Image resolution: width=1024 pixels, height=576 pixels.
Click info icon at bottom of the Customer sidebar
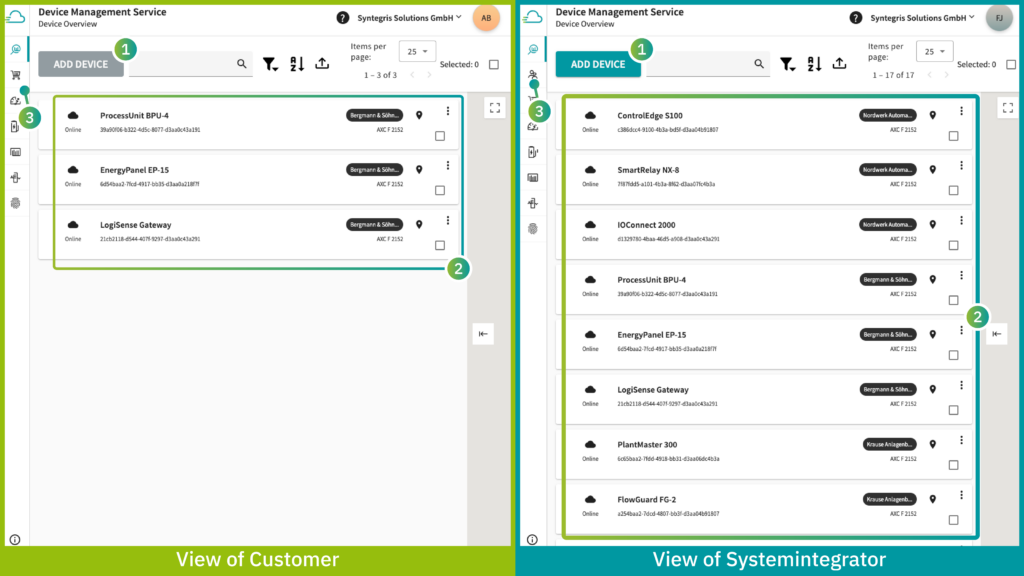tap(15, 539)
